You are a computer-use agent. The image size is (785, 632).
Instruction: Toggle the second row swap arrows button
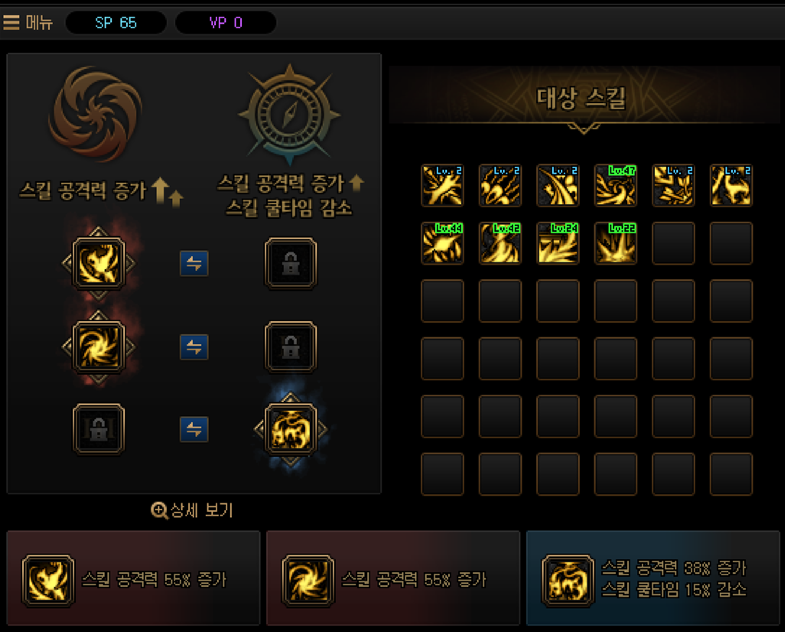click(194, 347)
